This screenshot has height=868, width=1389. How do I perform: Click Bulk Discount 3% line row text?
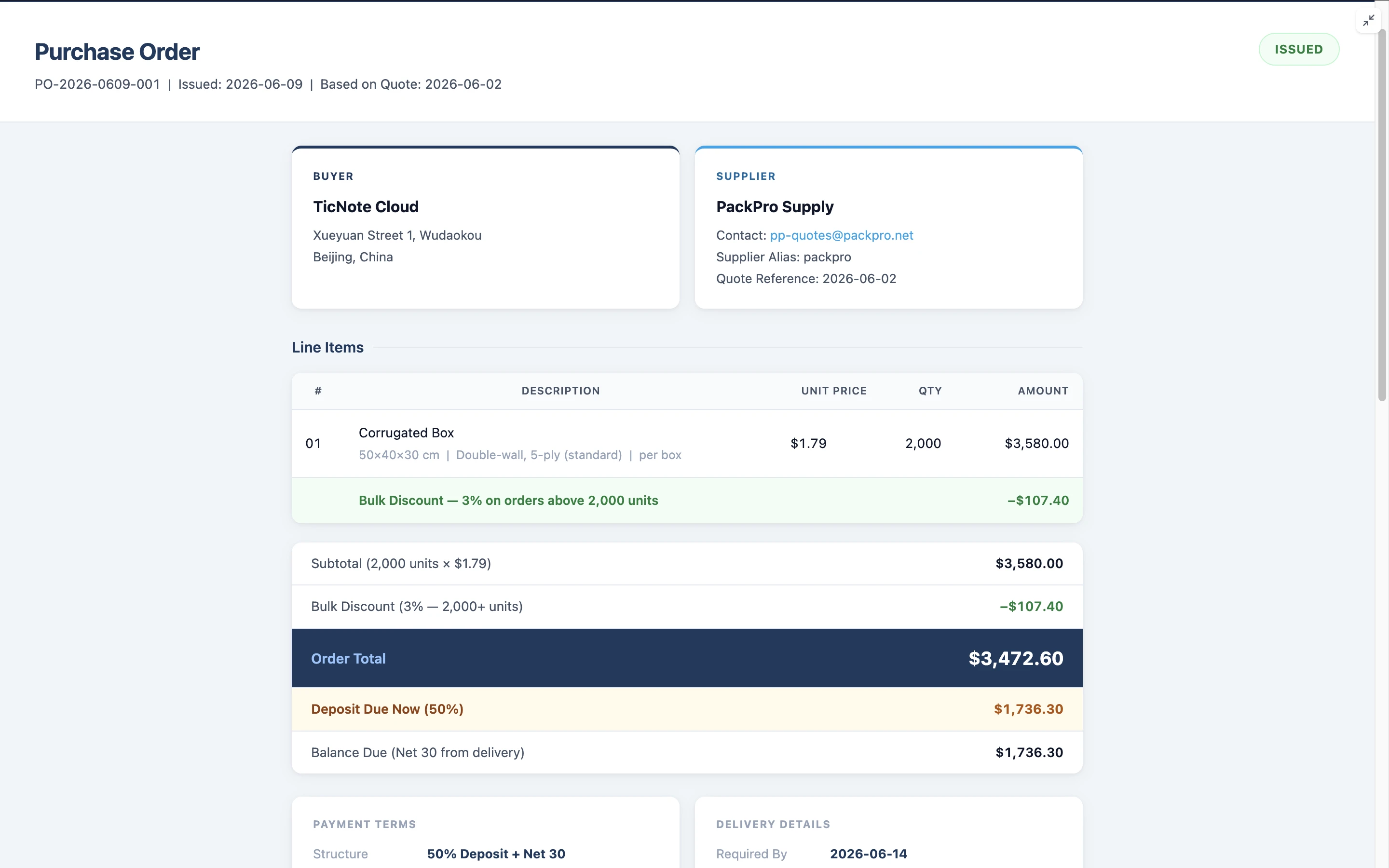click(508, 501)
